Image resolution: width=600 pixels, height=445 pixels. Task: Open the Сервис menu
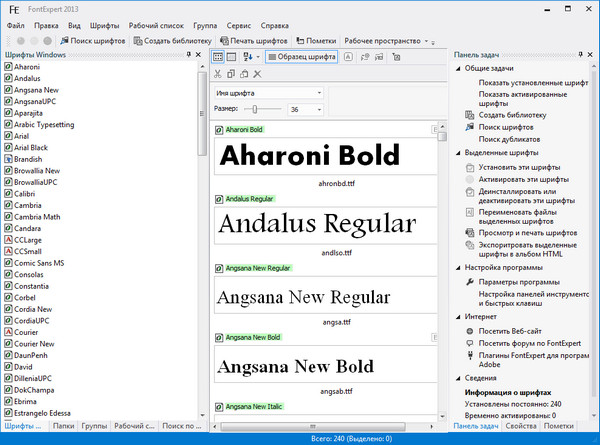[x=238, y=24]
